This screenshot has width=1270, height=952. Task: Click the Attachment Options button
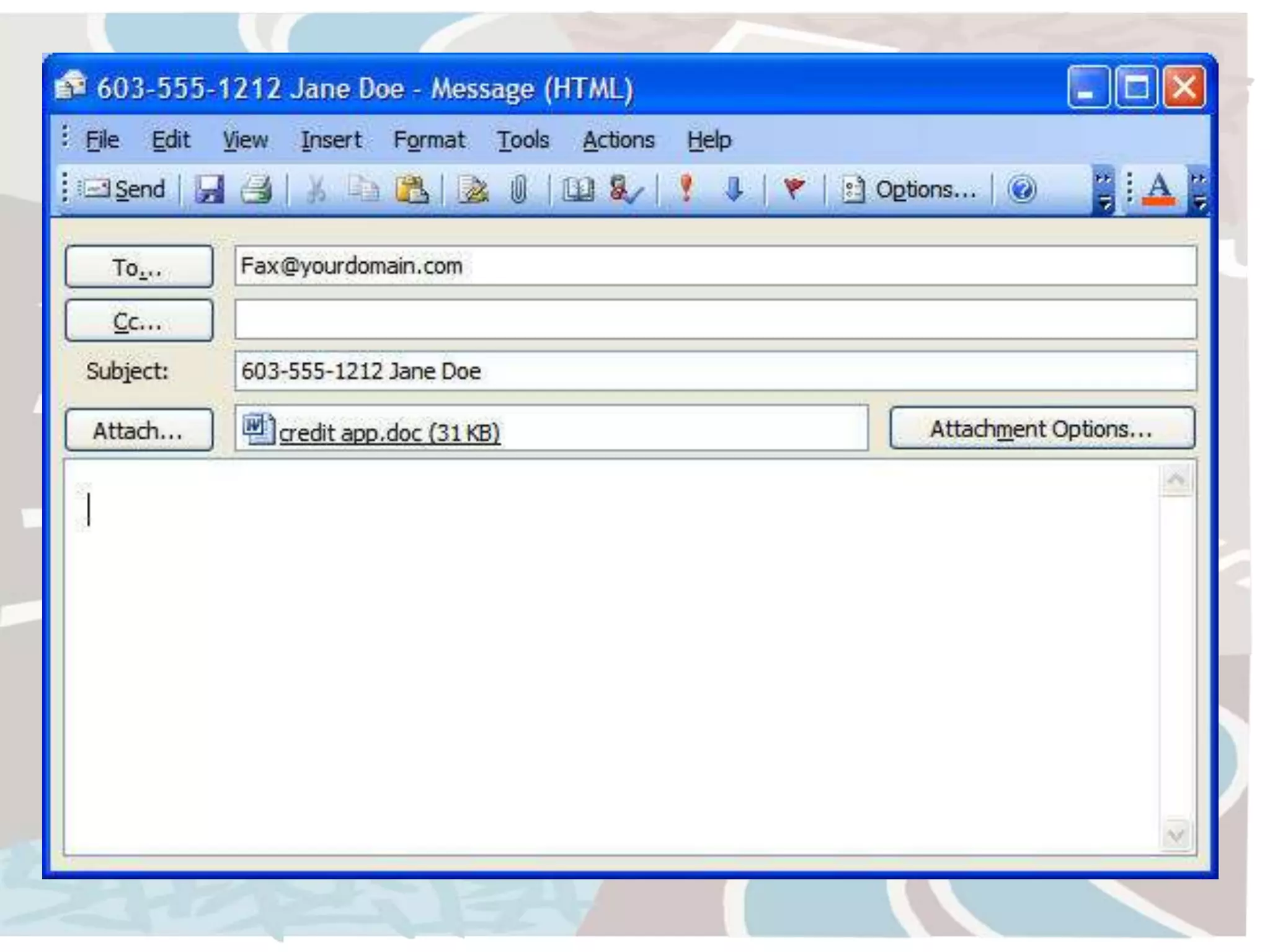(x=1041, y=429)
